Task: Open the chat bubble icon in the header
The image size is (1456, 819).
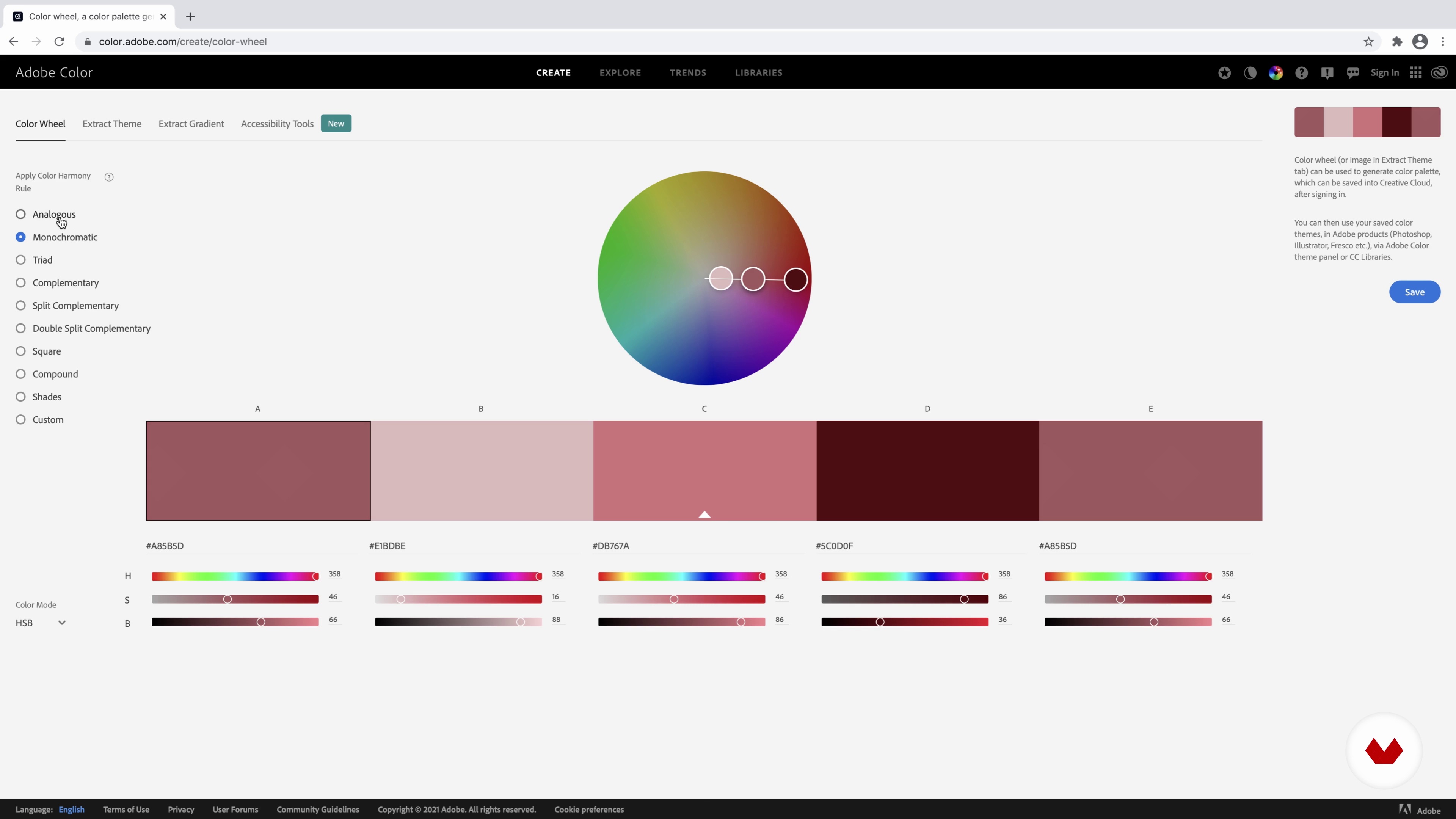Action: [x=1352, y=73]
